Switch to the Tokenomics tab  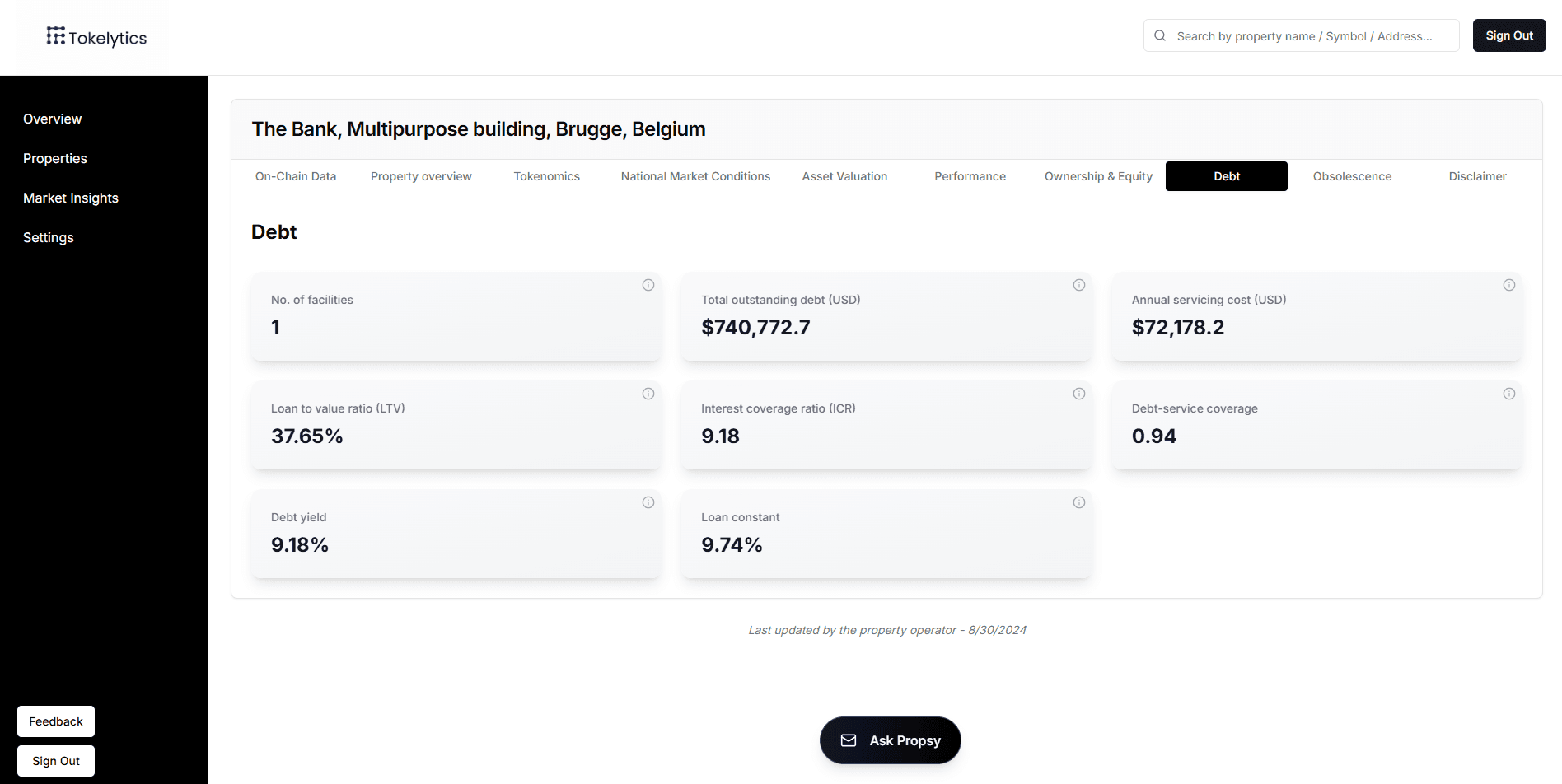tap(546, 176)
